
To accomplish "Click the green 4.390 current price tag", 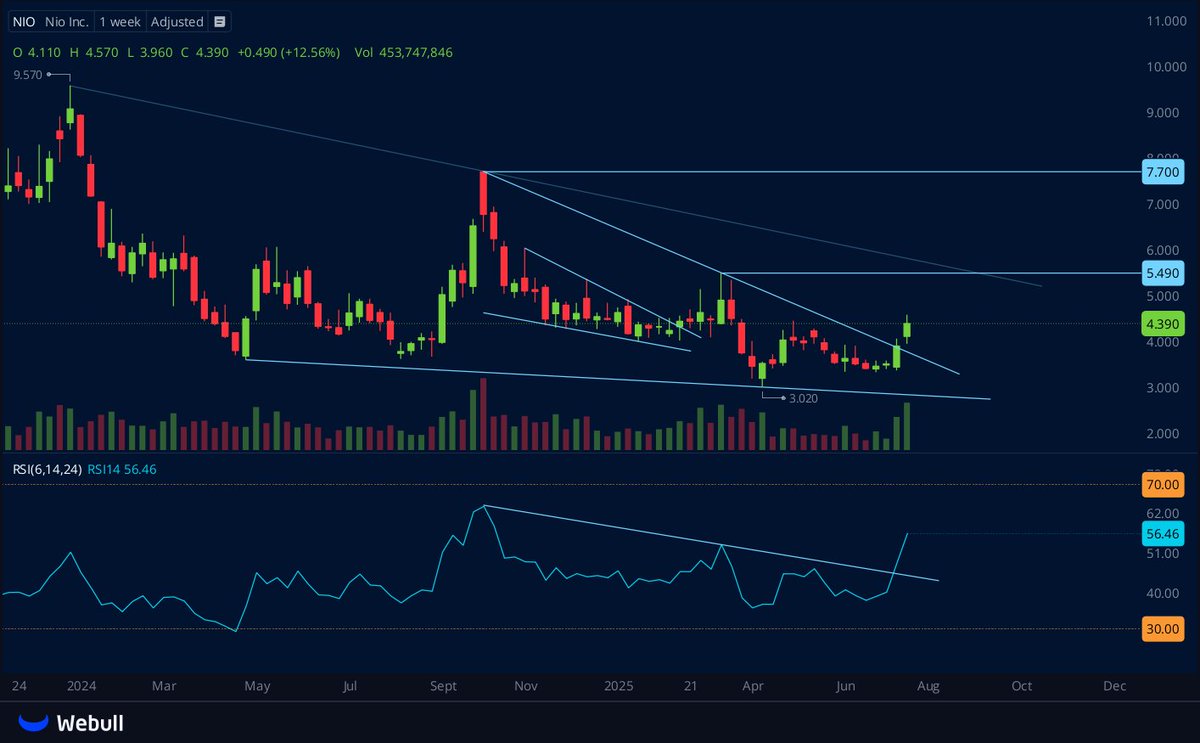I will pyautogui.click(x=1163, y=323).
